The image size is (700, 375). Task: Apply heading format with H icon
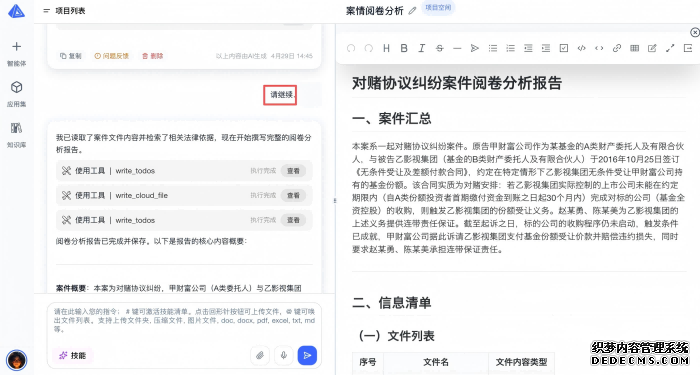click(386, 48)
